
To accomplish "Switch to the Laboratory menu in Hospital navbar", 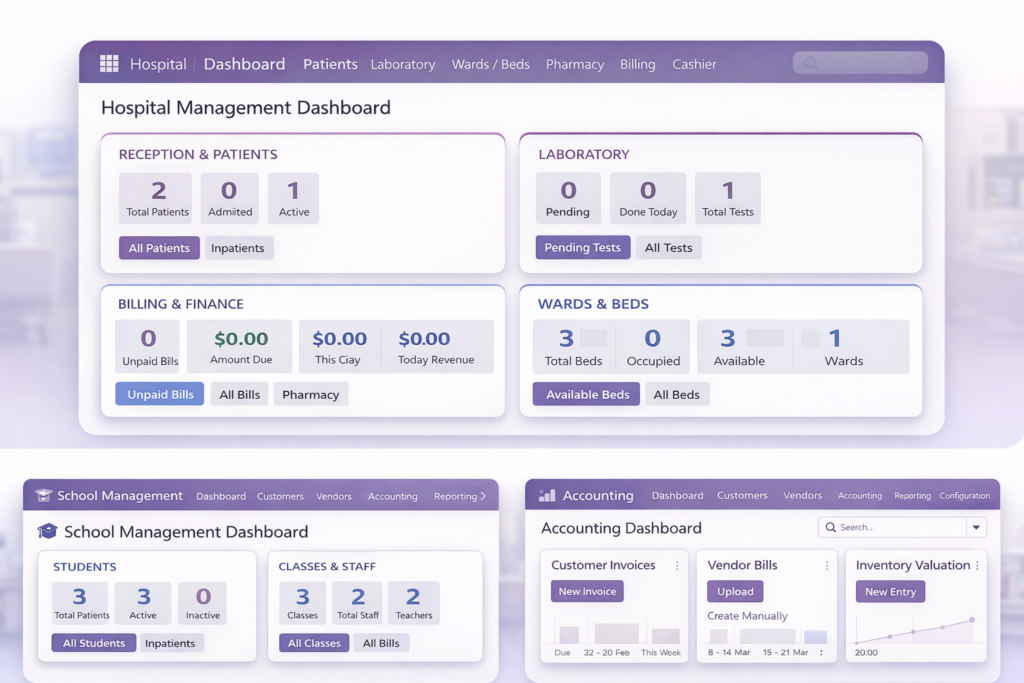I will [x=402, y=64].
